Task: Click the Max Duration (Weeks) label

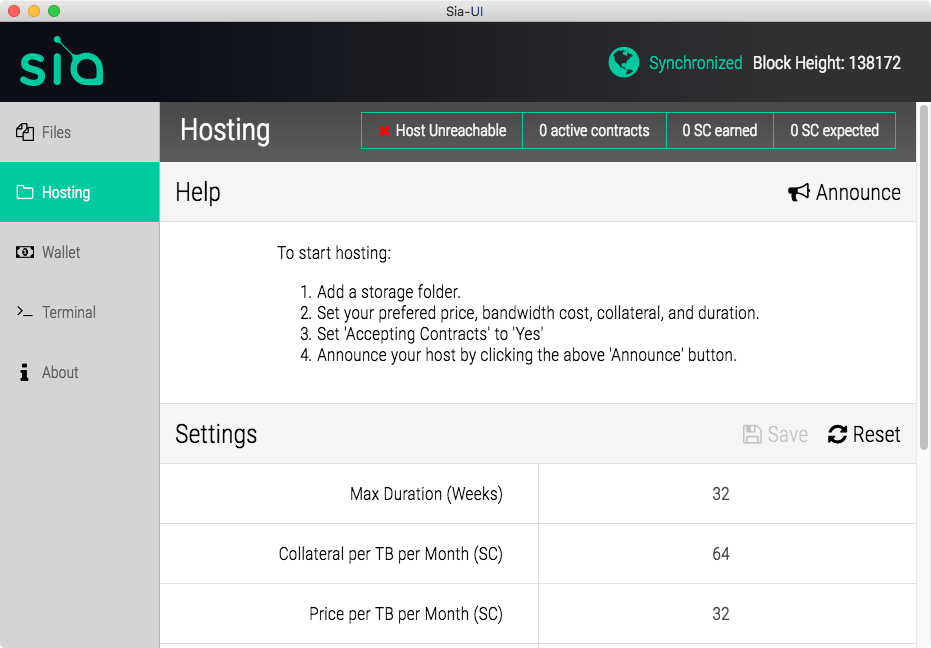Action: click(x=426, y=494)
